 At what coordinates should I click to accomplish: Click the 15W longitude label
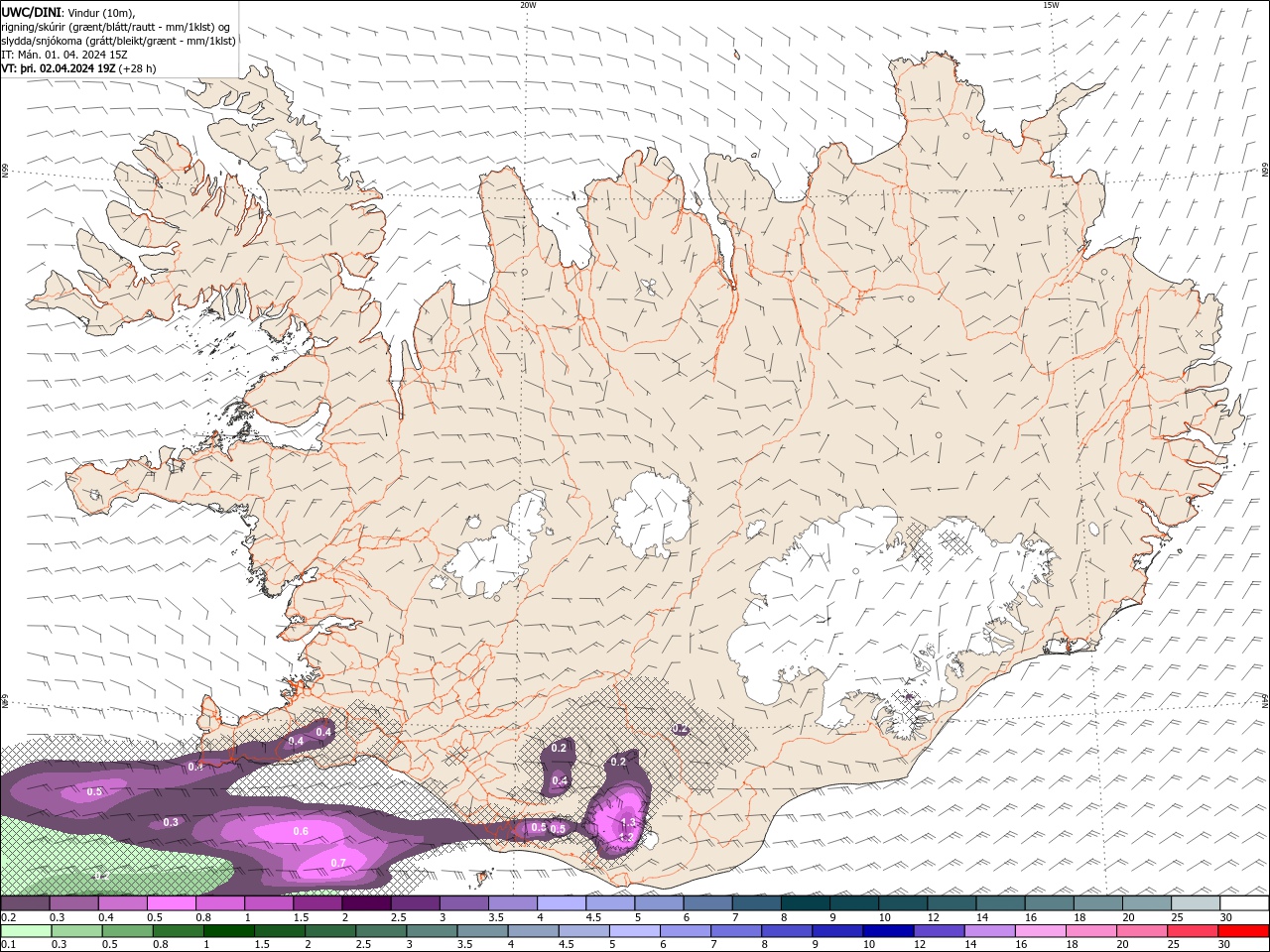(1051, 5)
